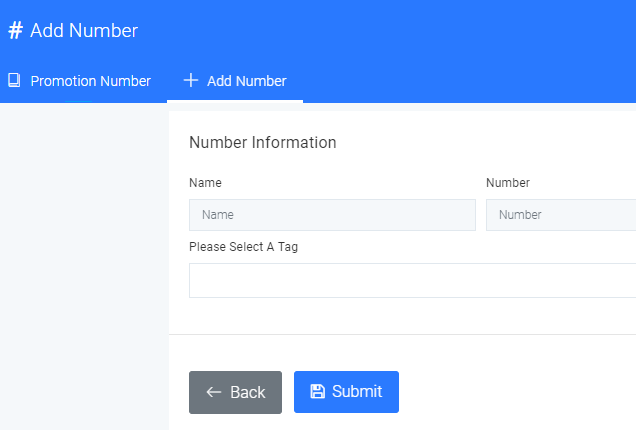Focus the Name input field
Viewport: 636px width, 430px height.
tap(332, 215)
